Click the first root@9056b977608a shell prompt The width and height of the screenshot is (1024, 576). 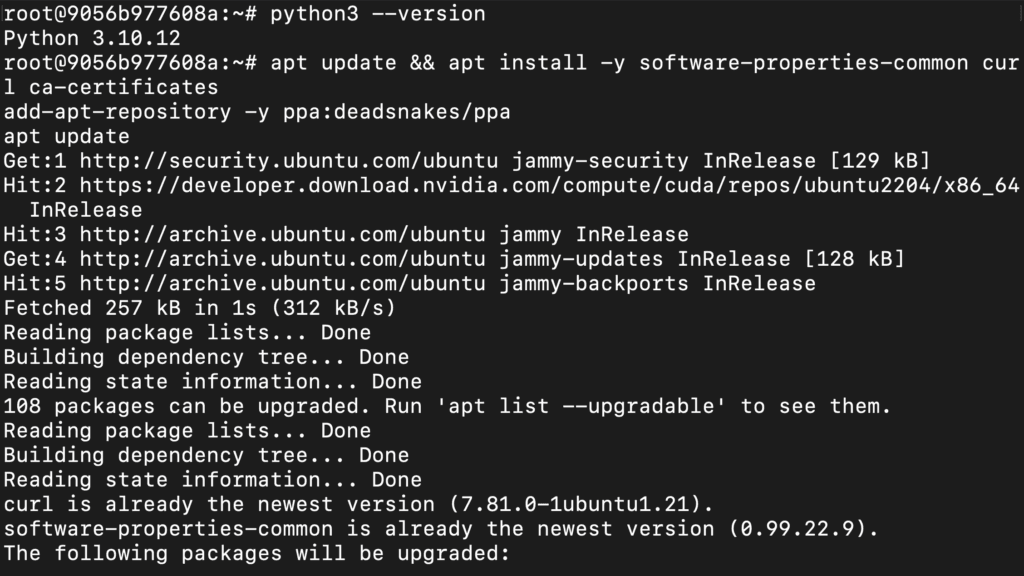[x=130, y=14]
